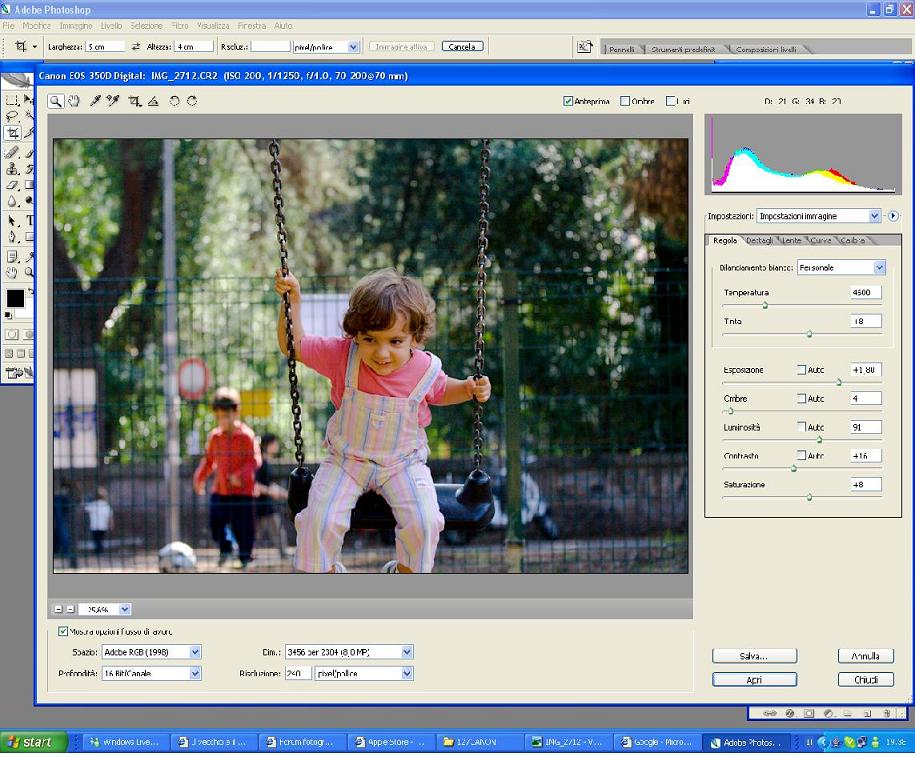The height and width of the screenshot is (757, 915).
Task: Open the Bilanciamento bianco dropdown
Action: coord(879,268)
